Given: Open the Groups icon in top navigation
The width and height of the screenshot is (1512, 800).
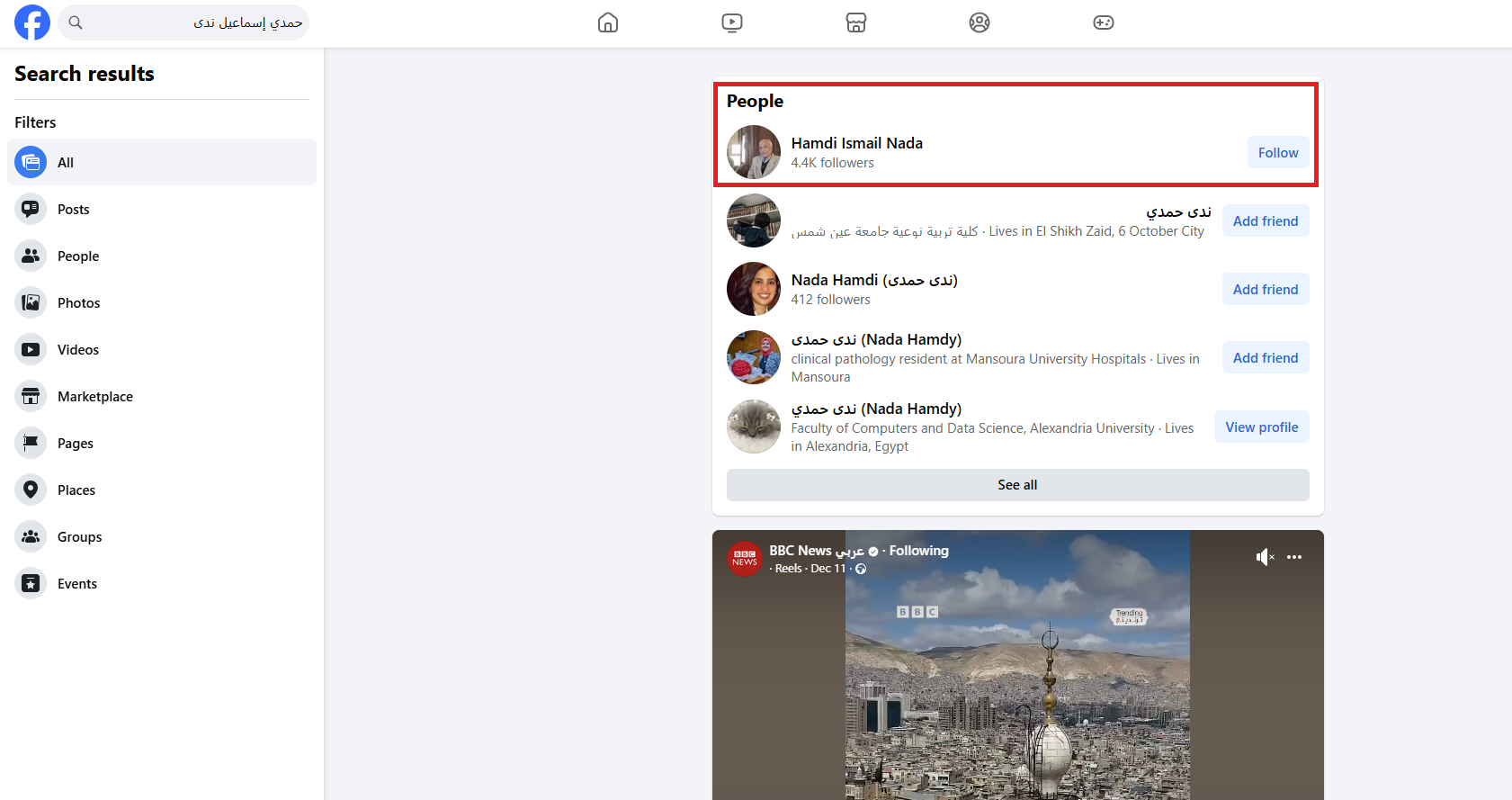Looking at the screenshot, I should [x=980, y=22].
